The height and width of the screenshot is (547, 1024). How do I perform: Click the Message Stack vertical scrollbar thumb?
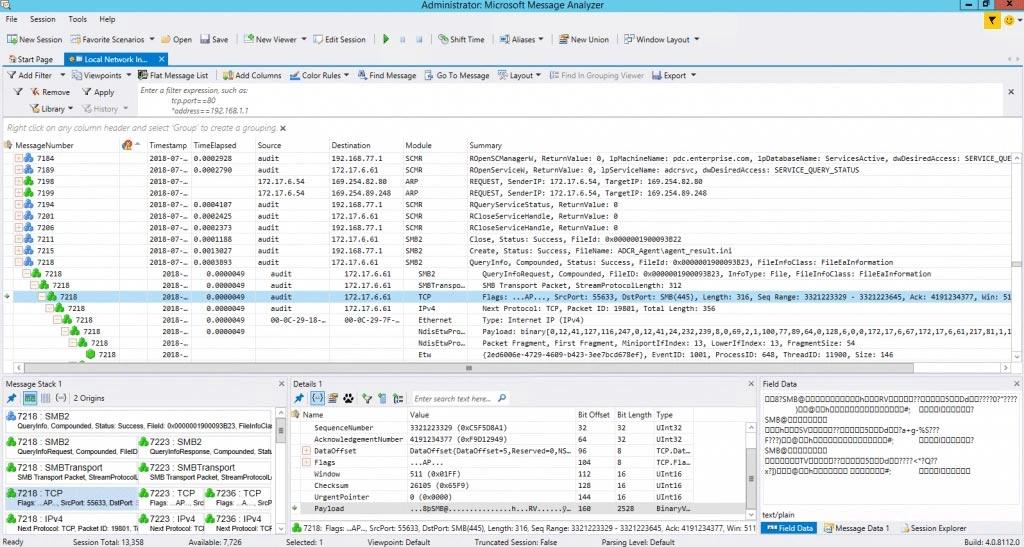tap(281, 430)
